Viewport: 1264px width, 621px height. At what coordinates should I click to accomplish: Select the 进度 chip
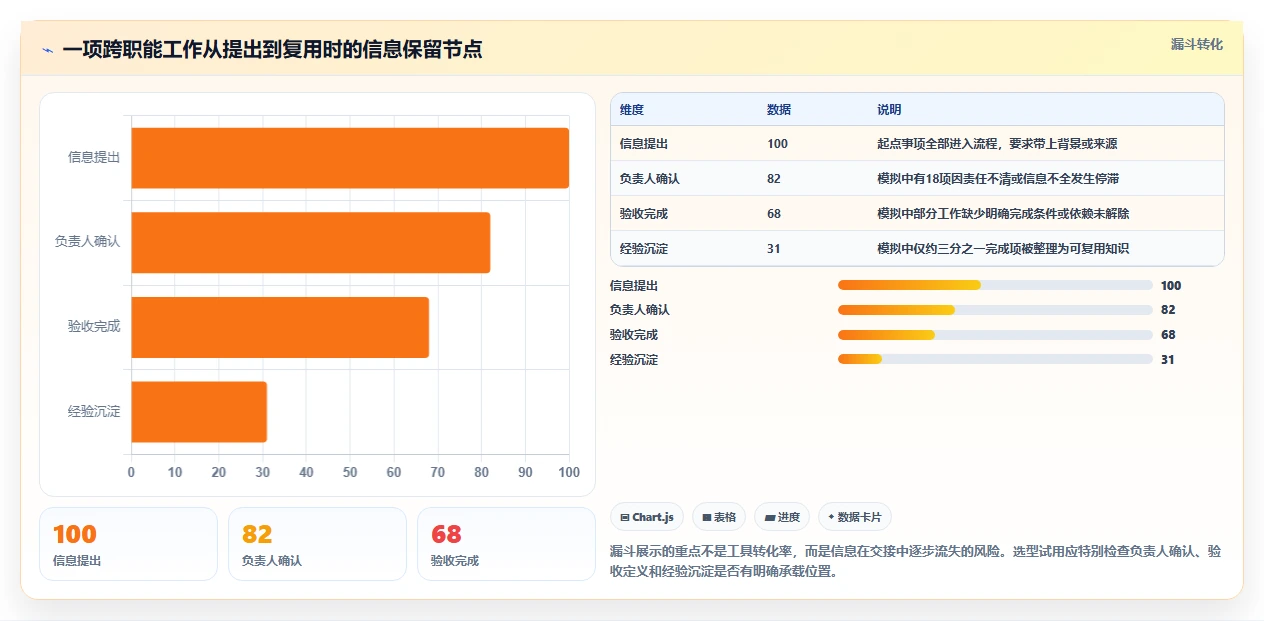tap(782, 517)
